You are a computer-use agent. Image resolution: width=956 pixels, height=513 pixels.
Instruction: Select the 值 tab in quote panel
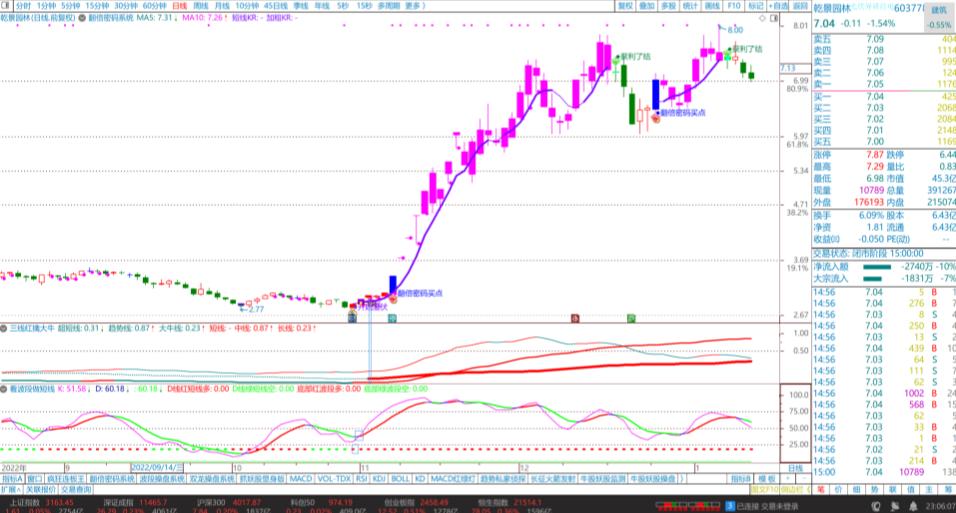(x=910, y=489)
